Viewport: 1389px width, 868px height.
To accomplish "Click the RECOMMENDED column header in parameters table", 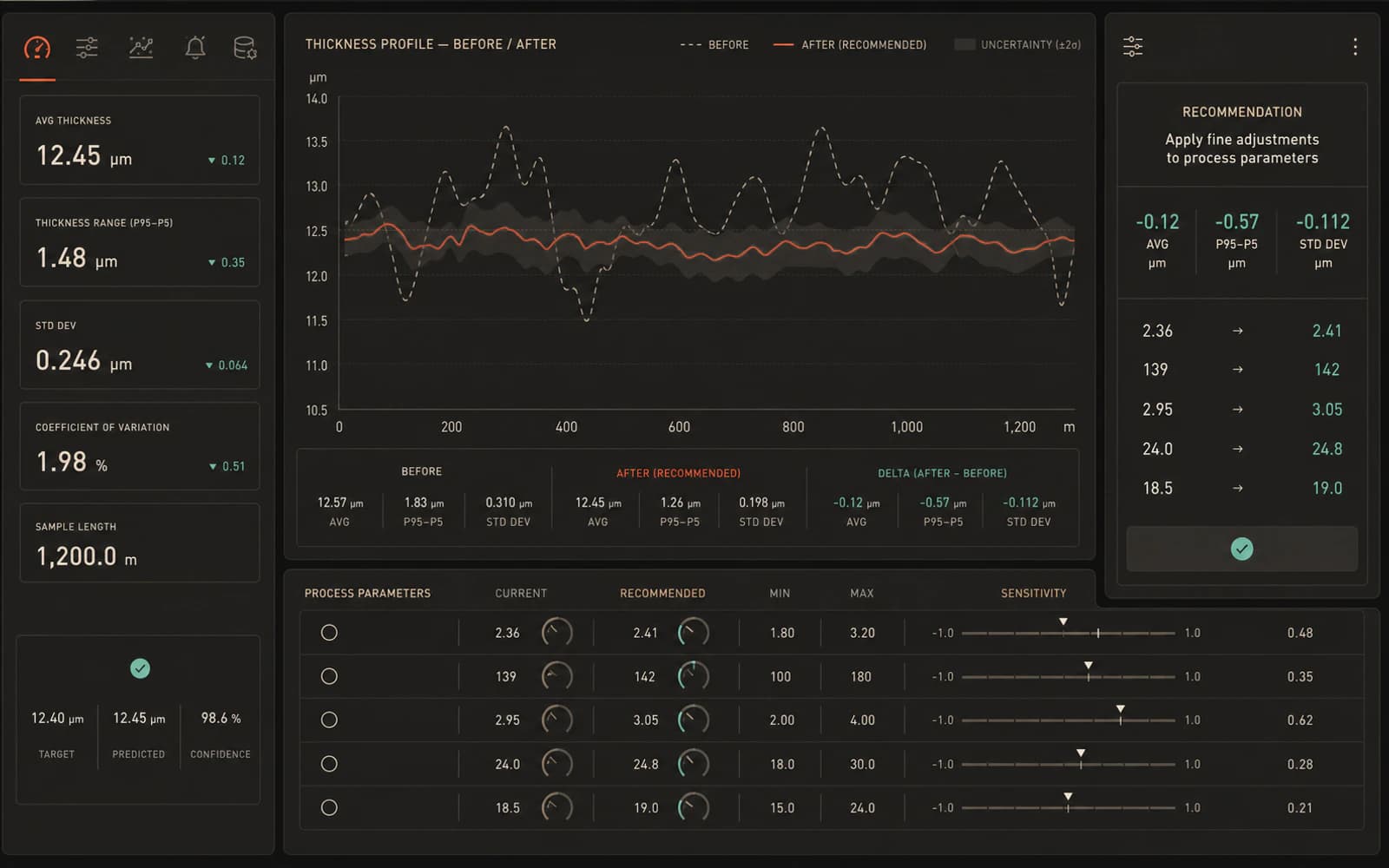I will 662,594.
